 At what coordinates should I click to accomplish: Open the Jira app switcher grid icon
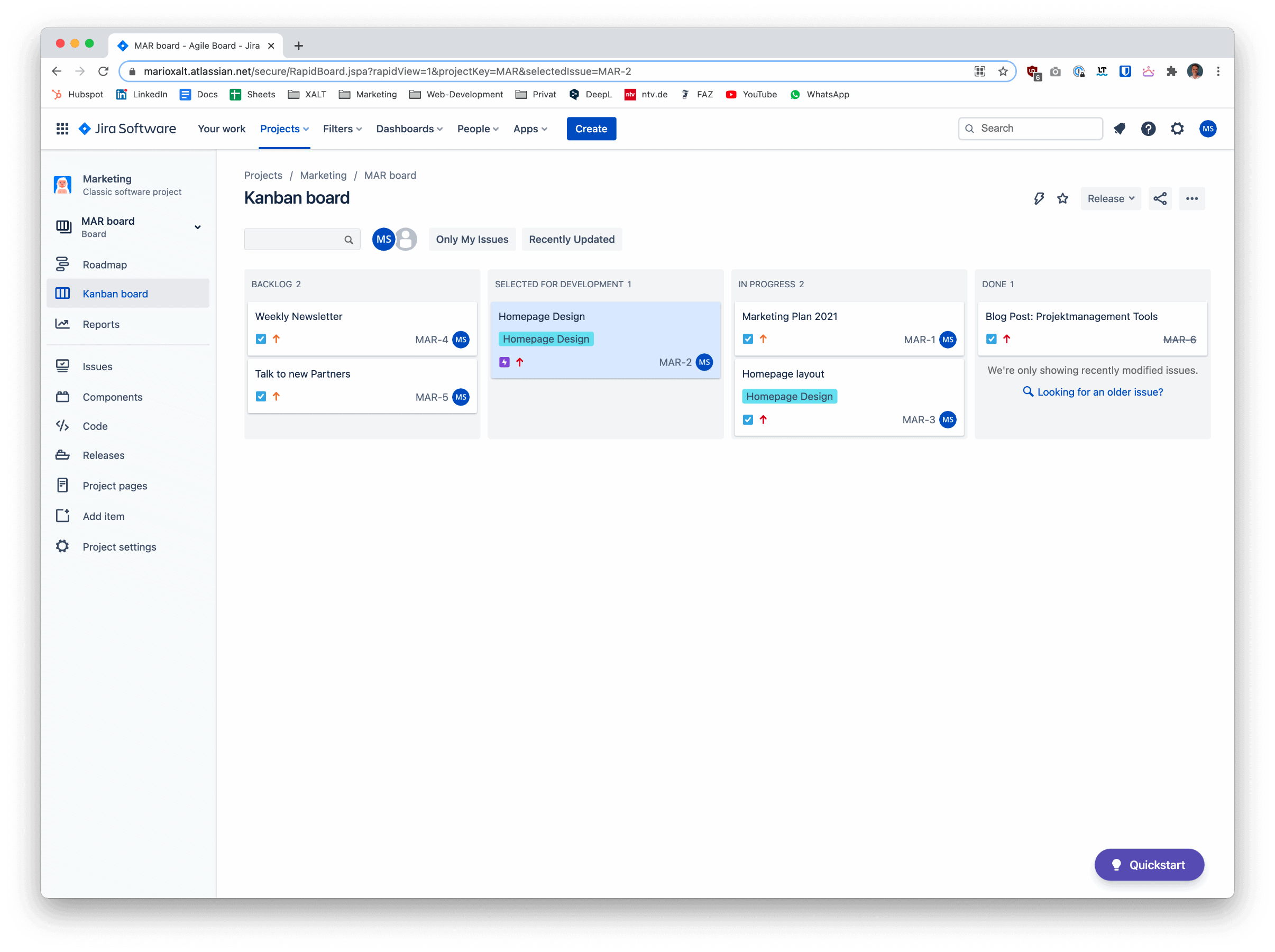tap(62, 129)
